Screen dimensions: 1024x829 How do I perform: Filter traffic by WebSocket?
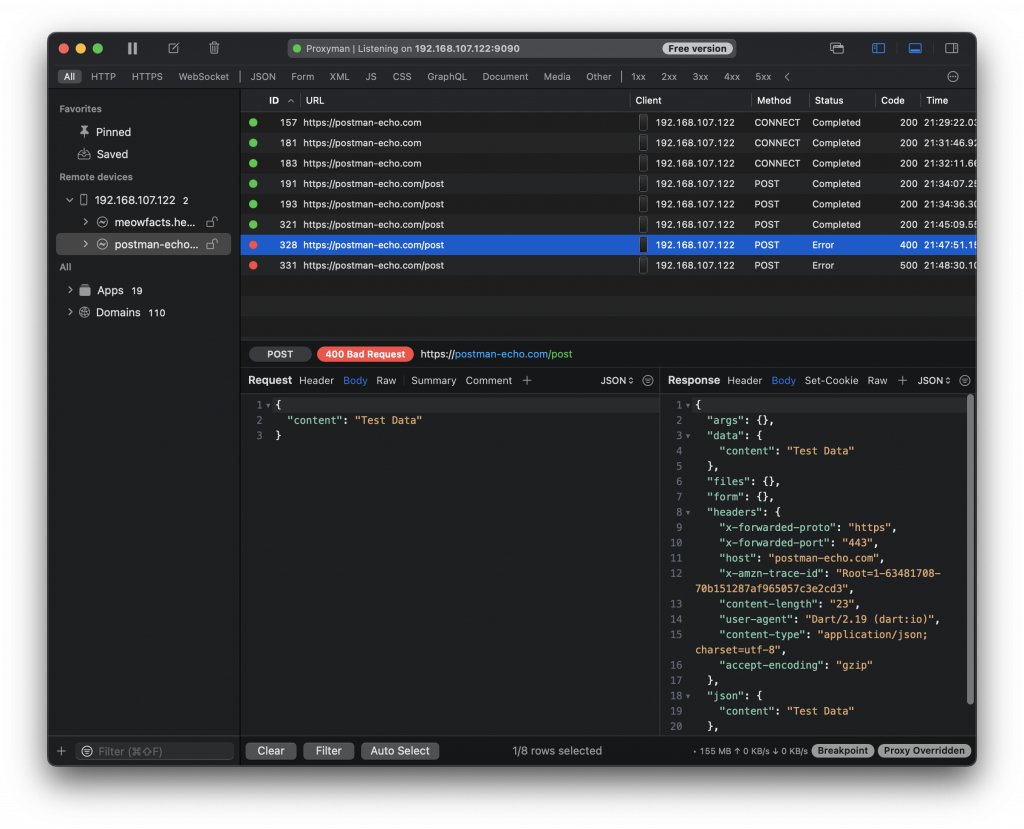(204, 76)
